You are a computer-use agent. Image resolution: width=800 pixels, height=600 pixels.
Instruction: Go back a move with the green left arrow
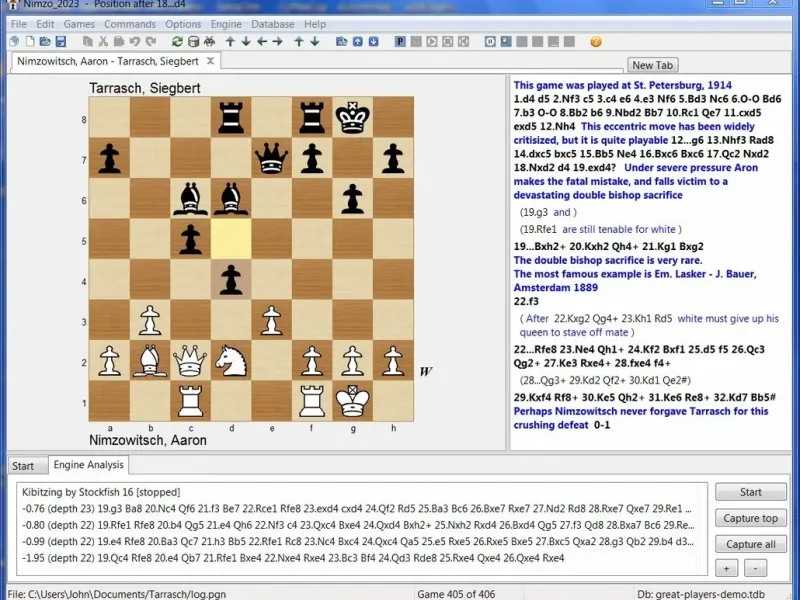[x=262, y=42]
